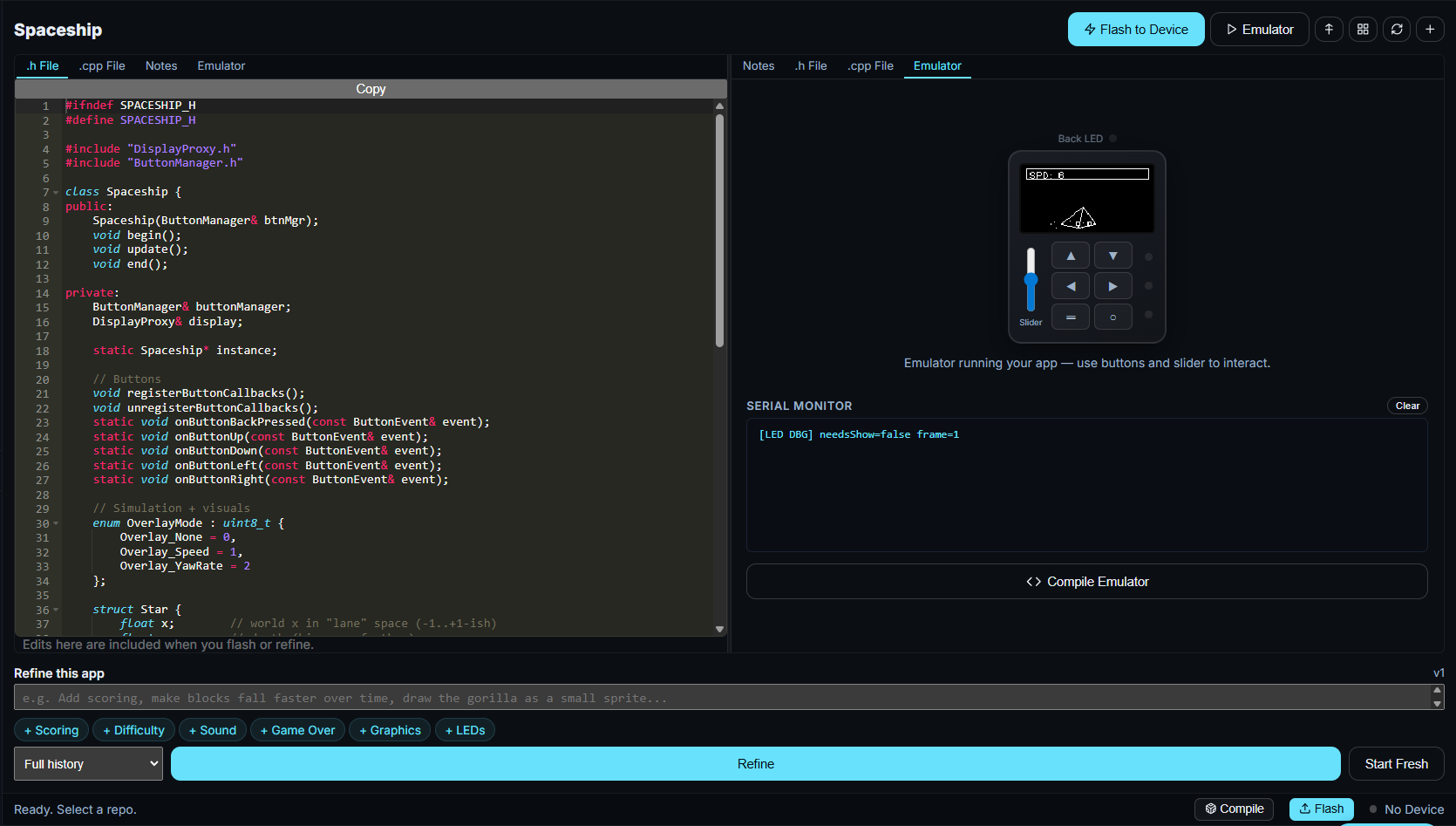
Task: Click the refresh sync icon in the header
Action: click(x=1397, y=29)
